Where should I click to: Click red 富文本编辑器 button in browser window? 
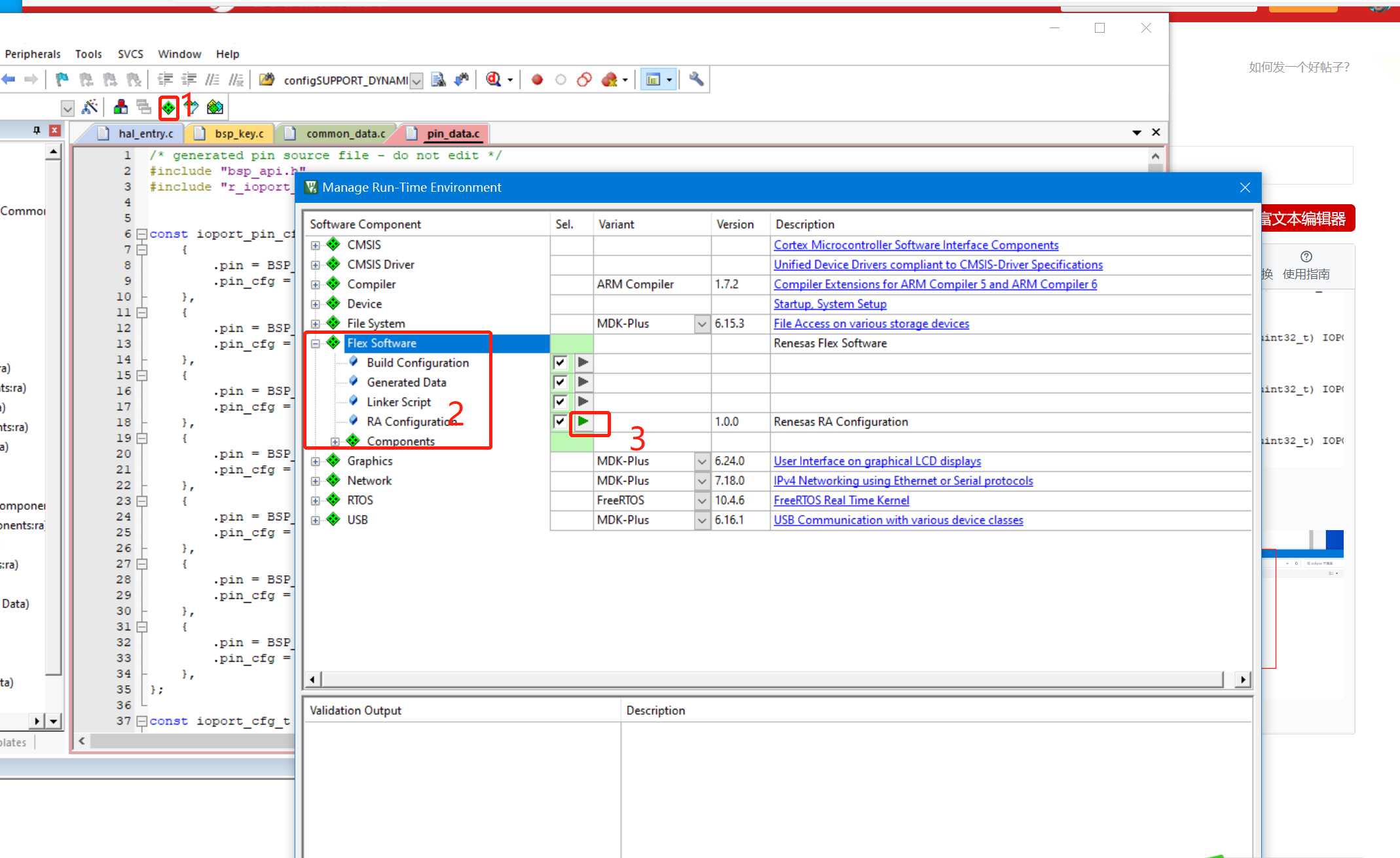(1307, 218)
